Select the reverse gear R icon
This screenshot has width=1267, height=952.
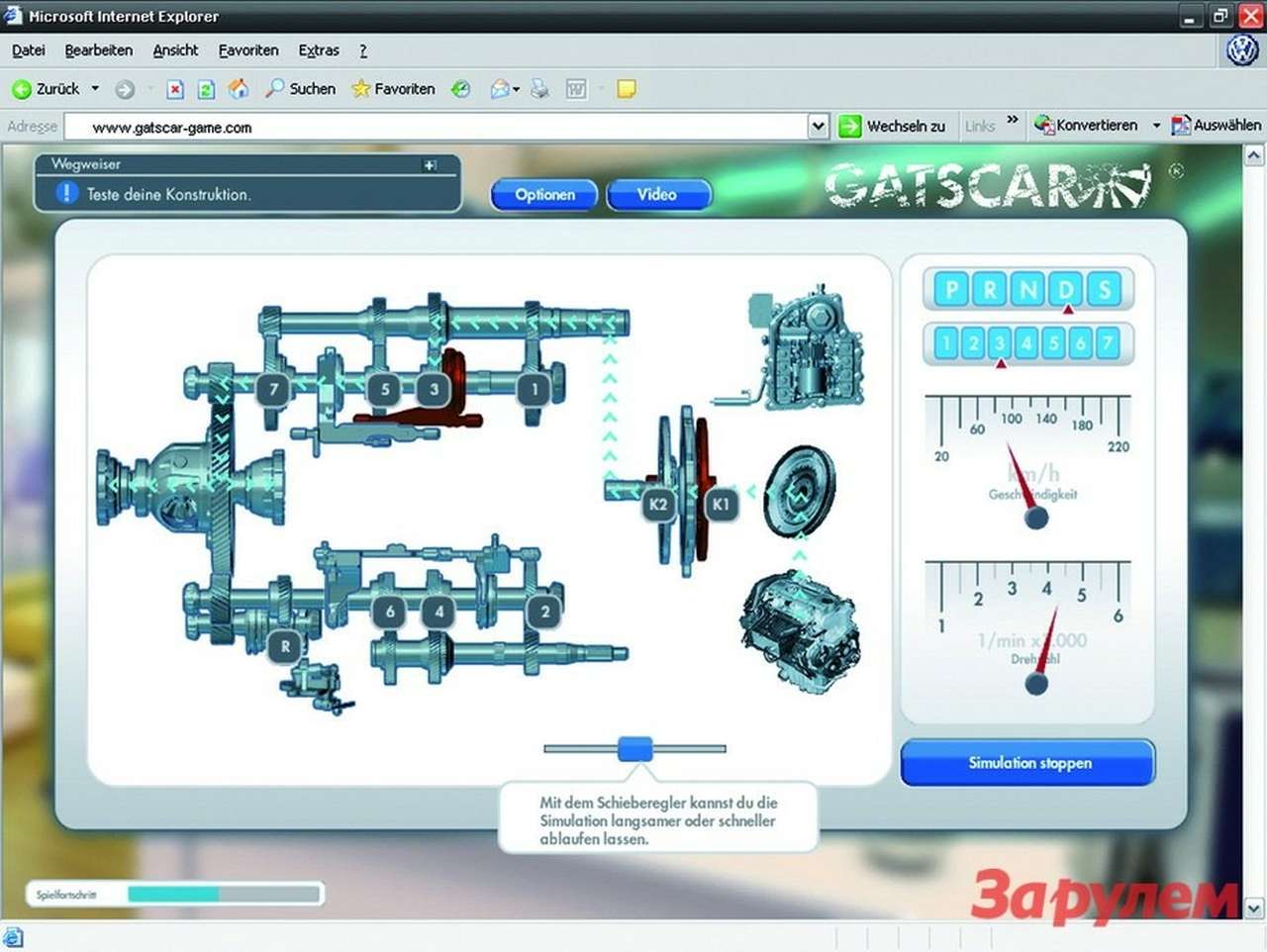pyautogui.click(x=285, y=646)
